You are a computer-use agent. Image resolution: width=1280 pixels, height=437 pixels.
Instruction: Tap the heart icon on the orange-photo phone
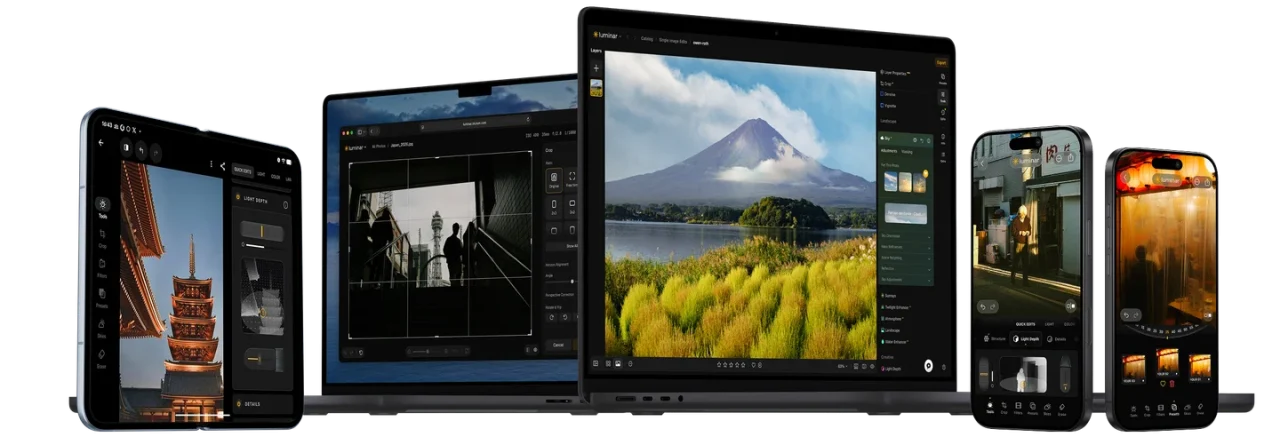coord(1162,382)
